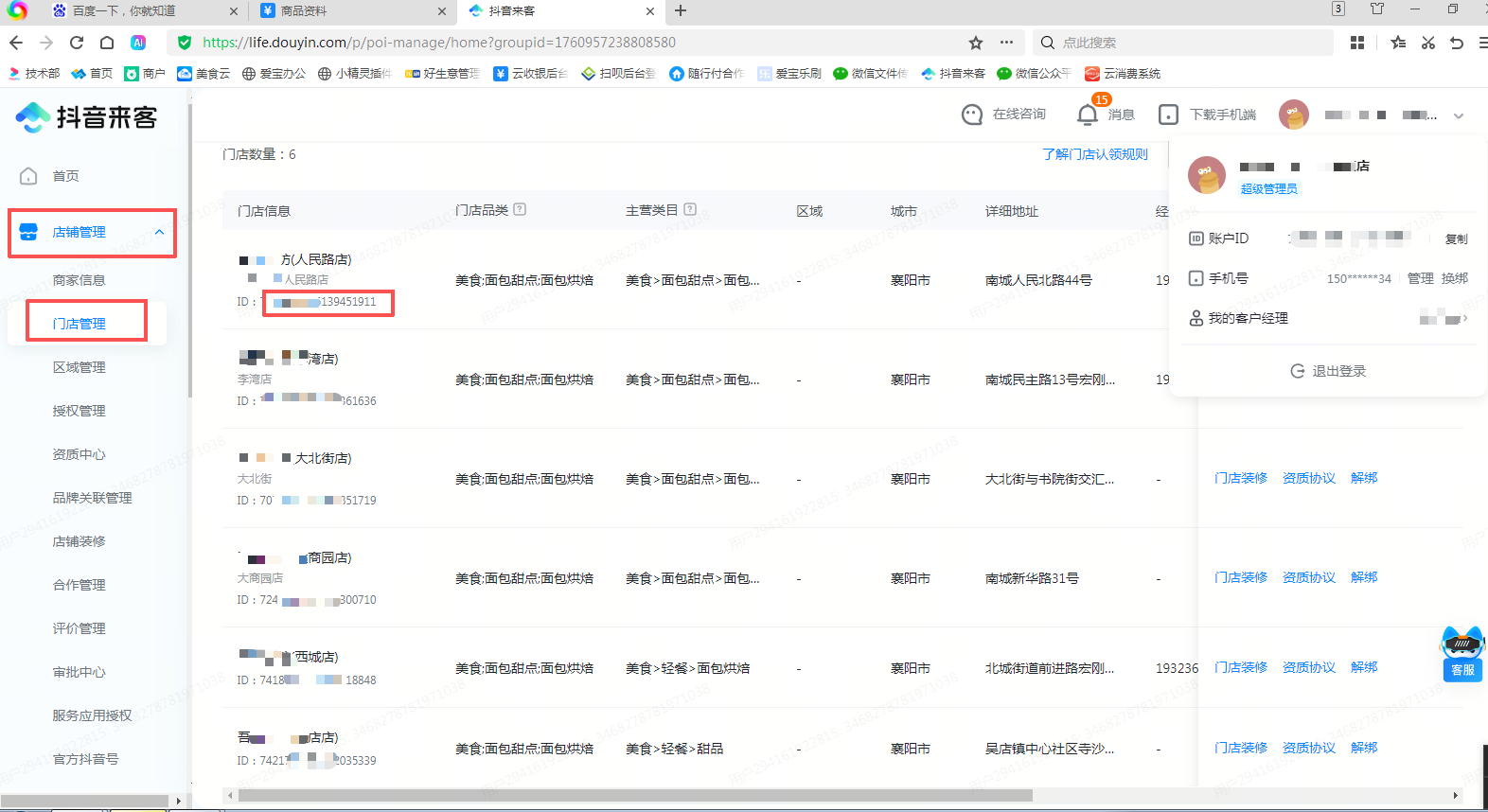Open online consultation chat icon
Image resolution: width=1488 pixels, height=812 pixels.
pyautogui.click(x=972, y=115)
